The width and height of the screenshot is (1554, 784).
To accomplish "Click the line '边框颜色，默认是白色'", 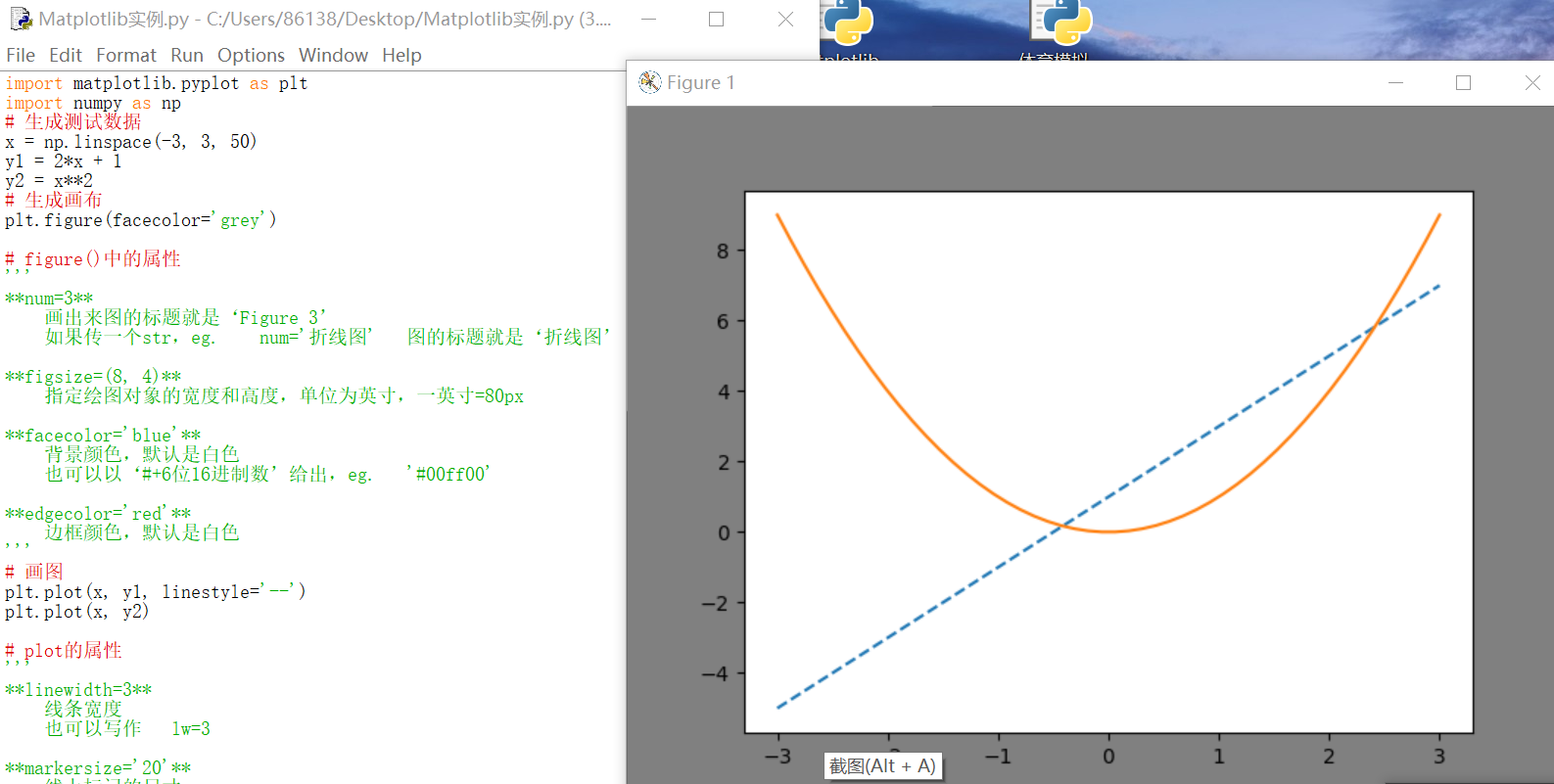I will point(142,533).
